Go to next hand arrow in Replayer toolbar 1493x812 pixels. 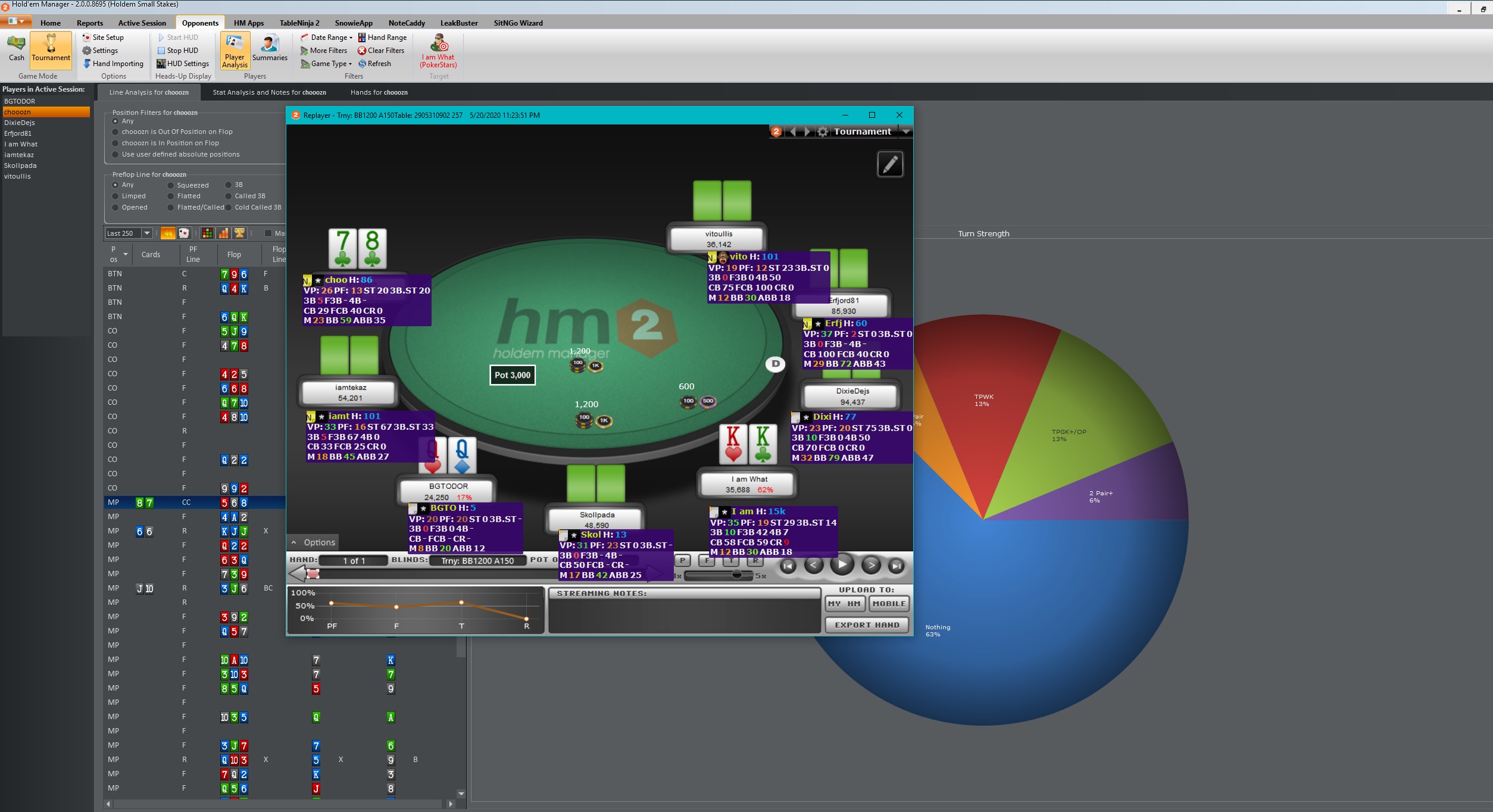coord(807,132)
